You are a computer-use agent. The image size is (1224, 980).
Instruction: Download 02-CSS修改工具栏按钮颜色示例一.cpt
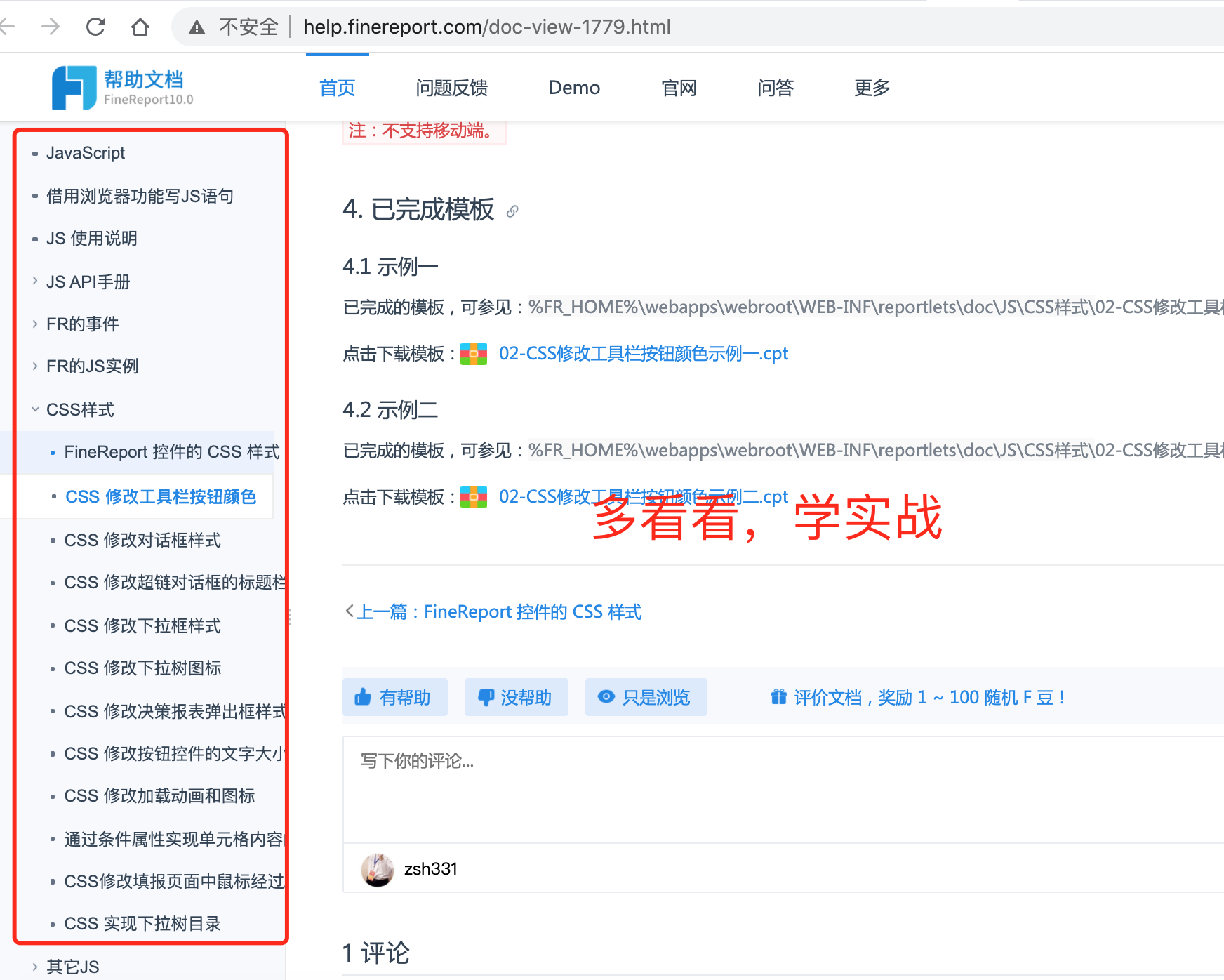(x=644, y=354)
